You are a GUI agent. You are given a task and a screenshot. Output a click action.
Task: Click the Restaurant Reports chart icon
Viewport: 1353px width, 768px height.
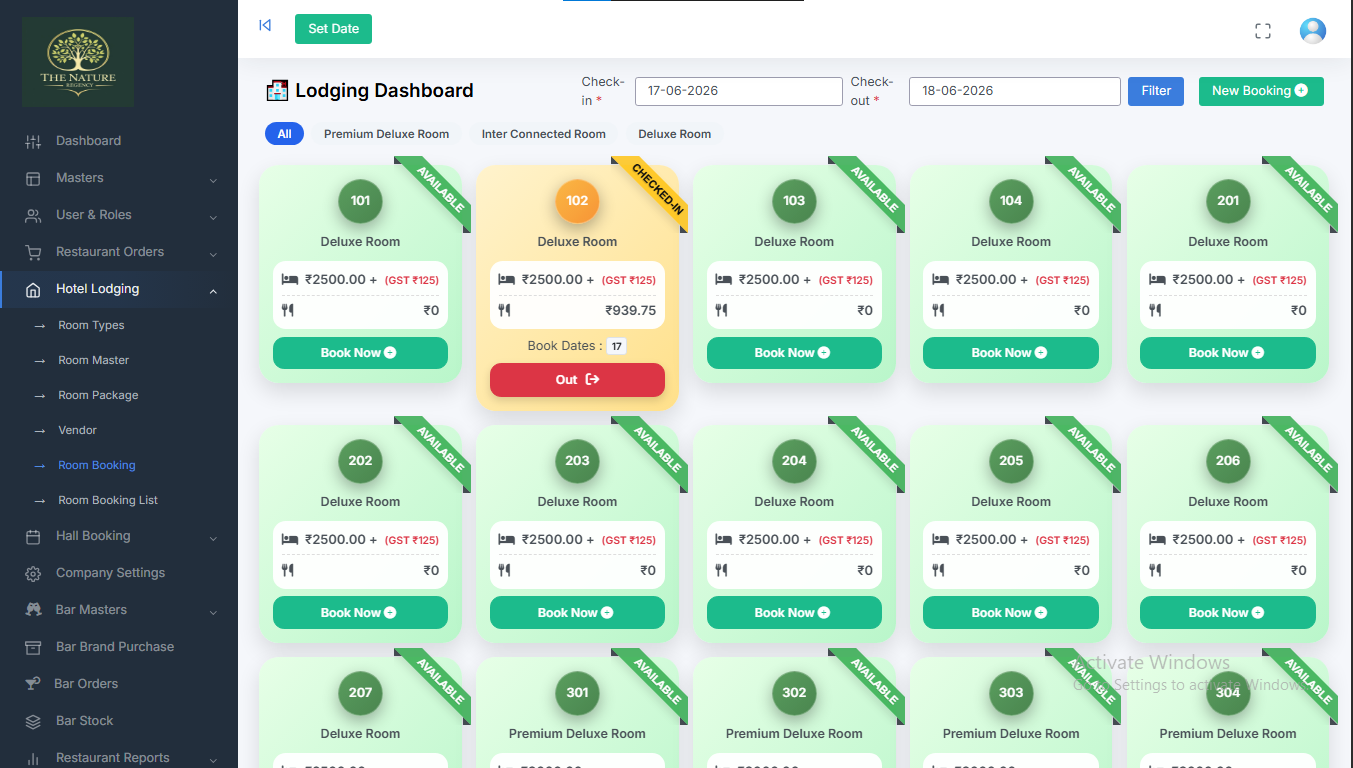[33, 758]
